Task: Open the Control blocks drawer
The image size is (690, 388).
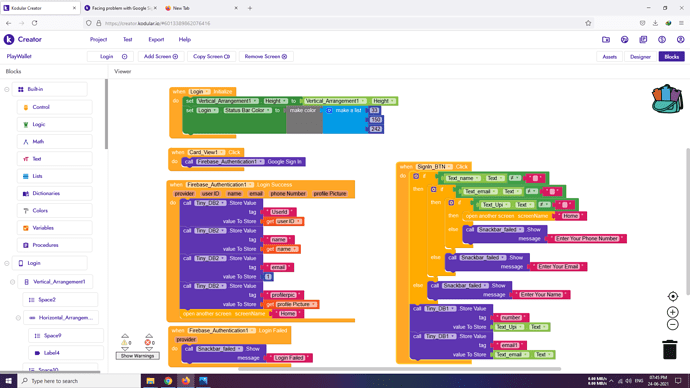Action: click(55, 107)
